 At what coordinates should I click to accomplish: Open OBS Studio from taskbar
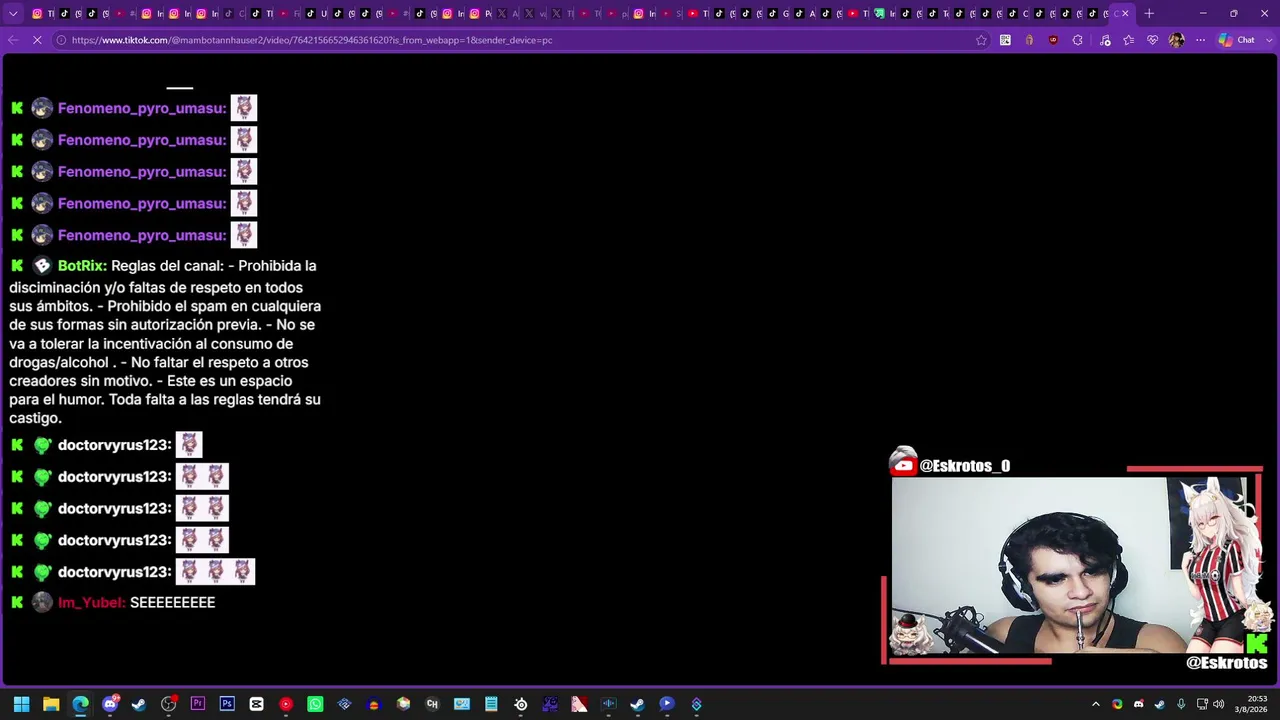[x=168, y=704]
